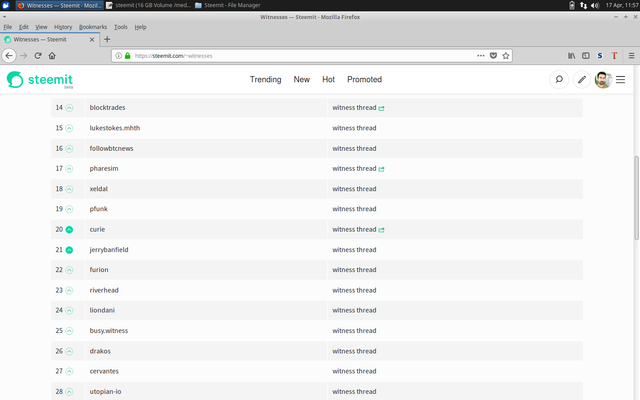640x400 pixels.
Task: Close the Witnesses — Steemit tab
Action: coord(92,40)
